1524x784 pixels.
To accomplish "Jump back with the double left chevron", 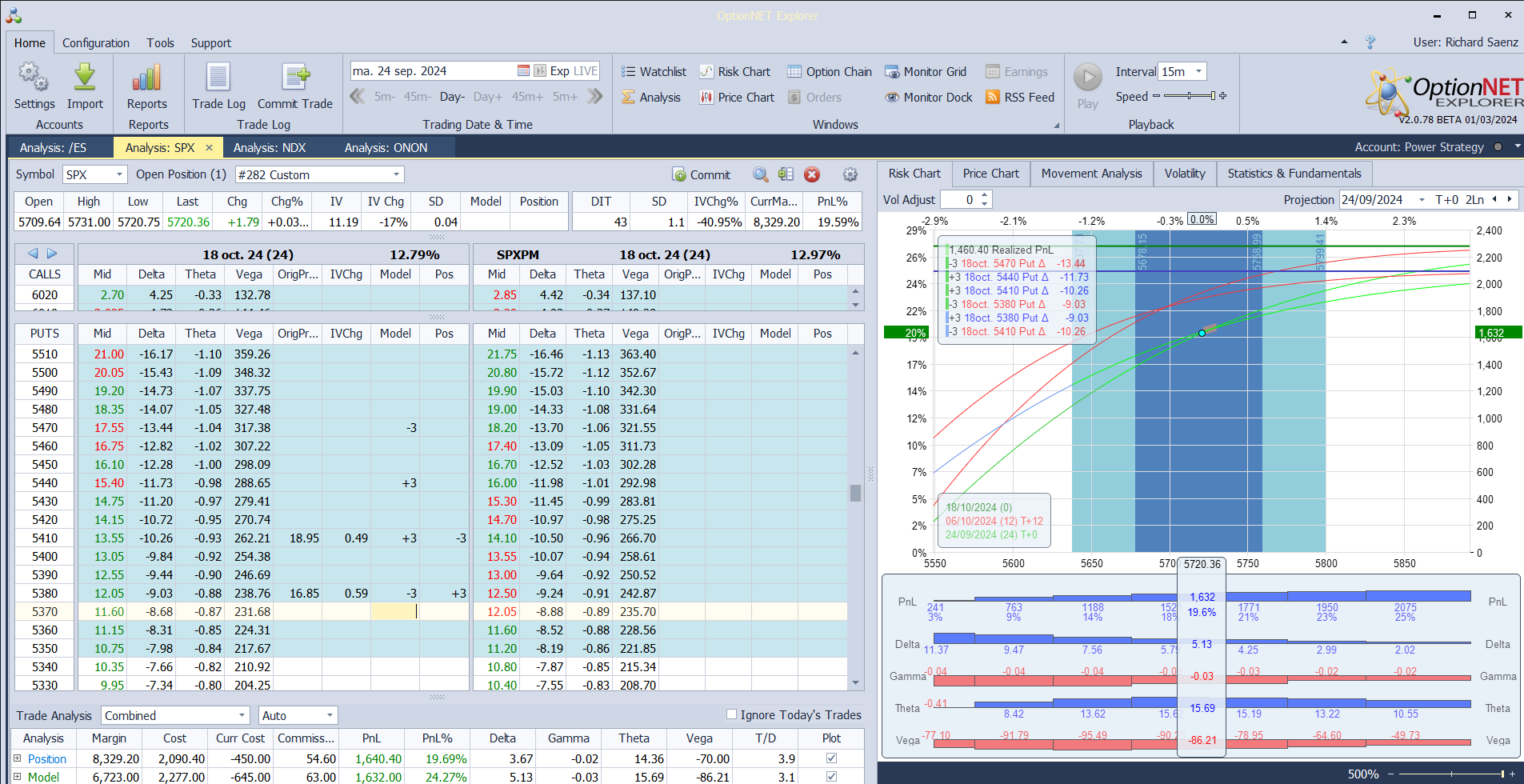I will pos(358,96).
